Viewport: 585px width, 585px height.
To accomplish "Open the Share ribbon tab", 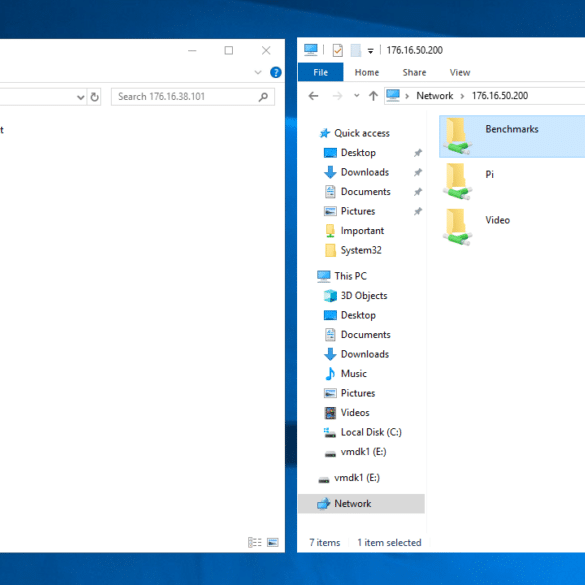I will [x=414, y=72].
